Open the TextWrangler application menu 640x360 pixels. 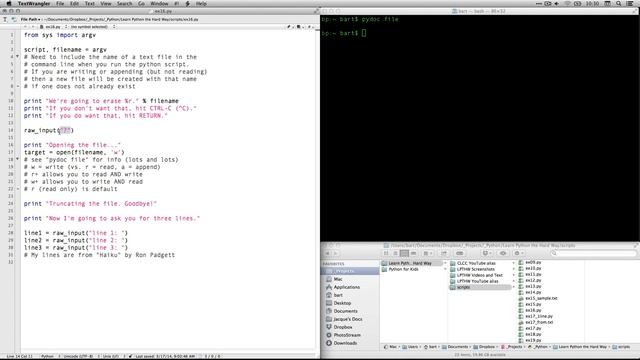pos(34,3)
